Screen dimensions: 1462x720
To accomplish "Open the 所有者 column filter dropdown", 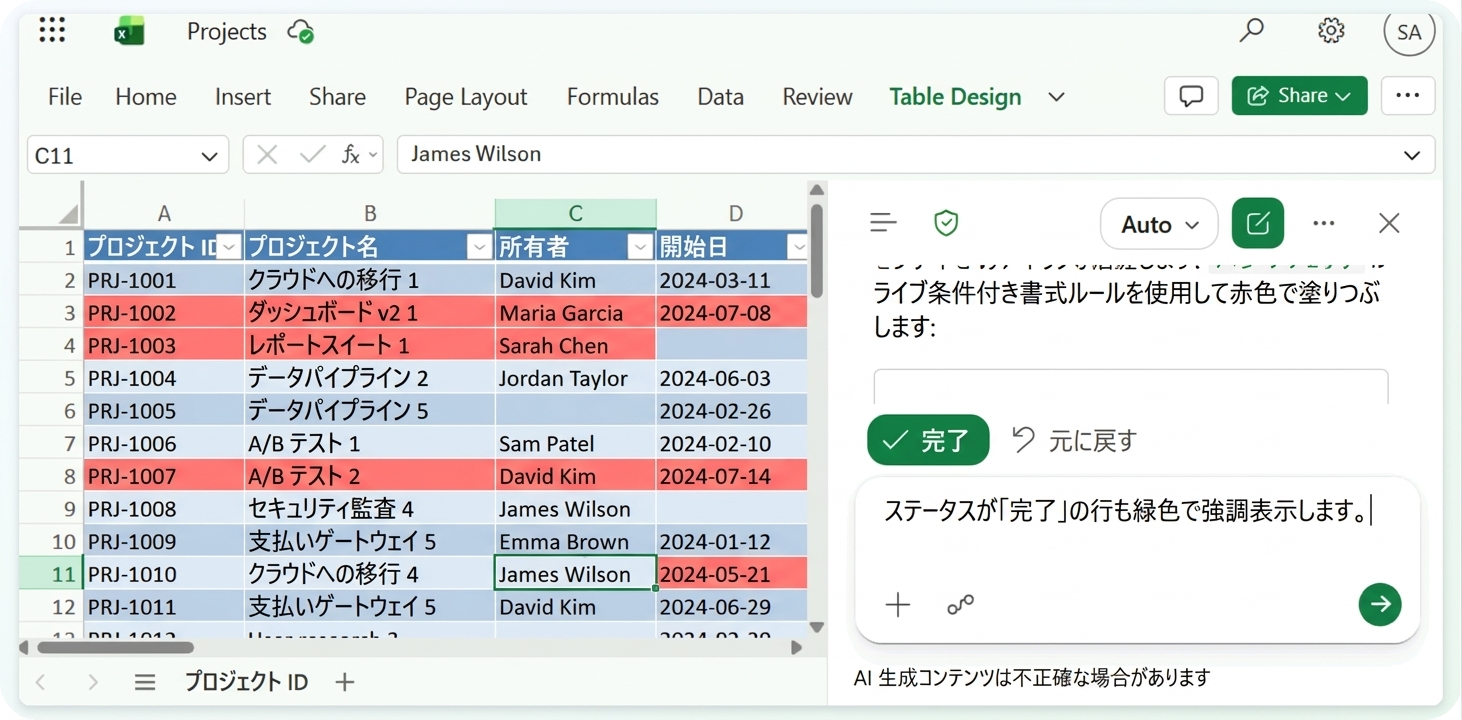I will coord(640,246).
